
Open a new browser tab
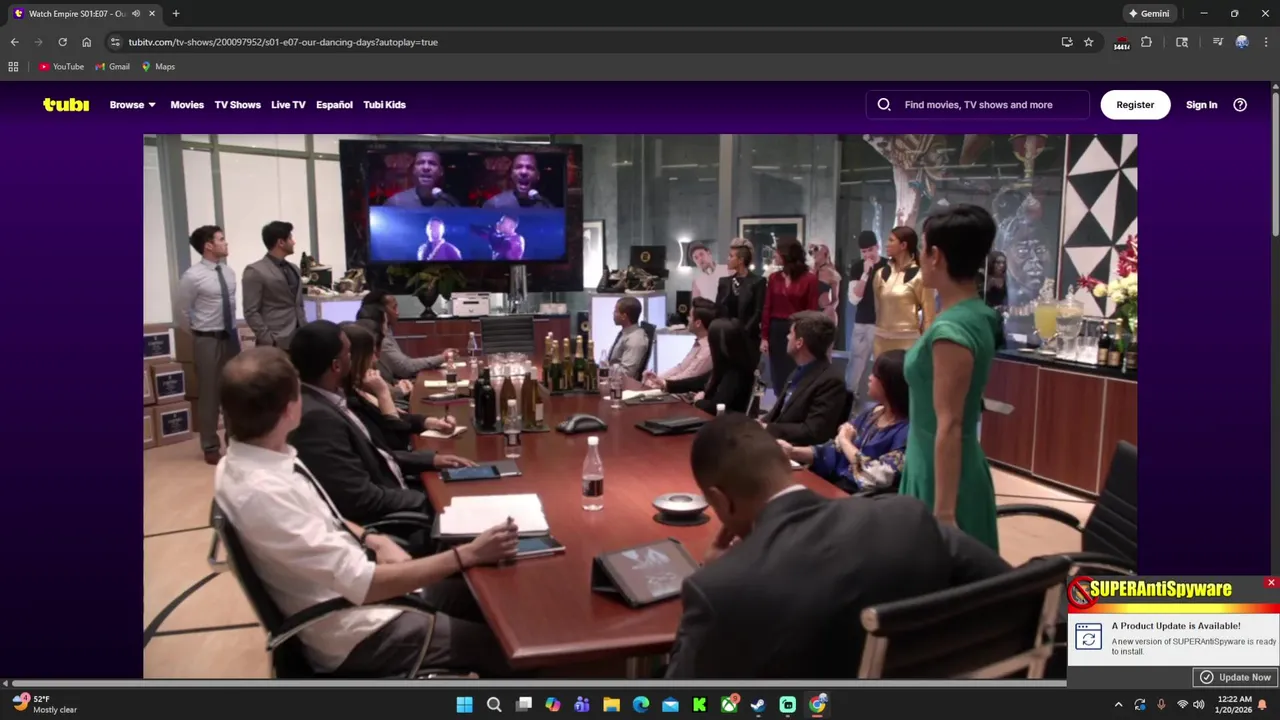(176, 14)
